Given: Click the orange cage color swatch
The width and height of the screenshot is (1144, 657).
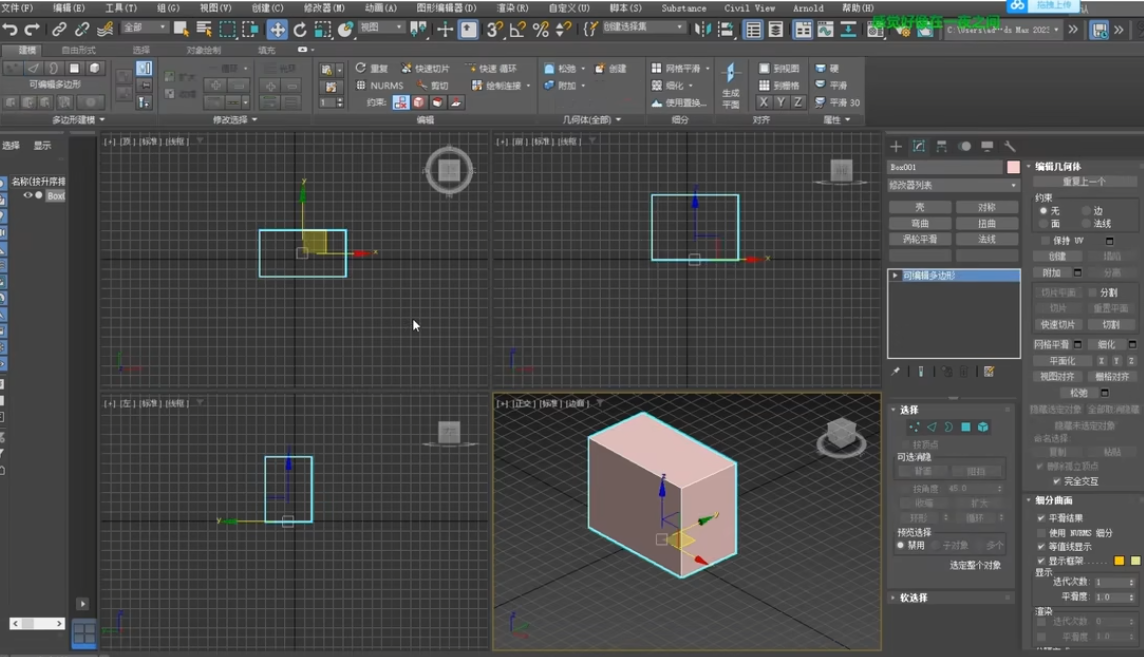Looking at the screenshot, I should click(x=1119, y=561).
